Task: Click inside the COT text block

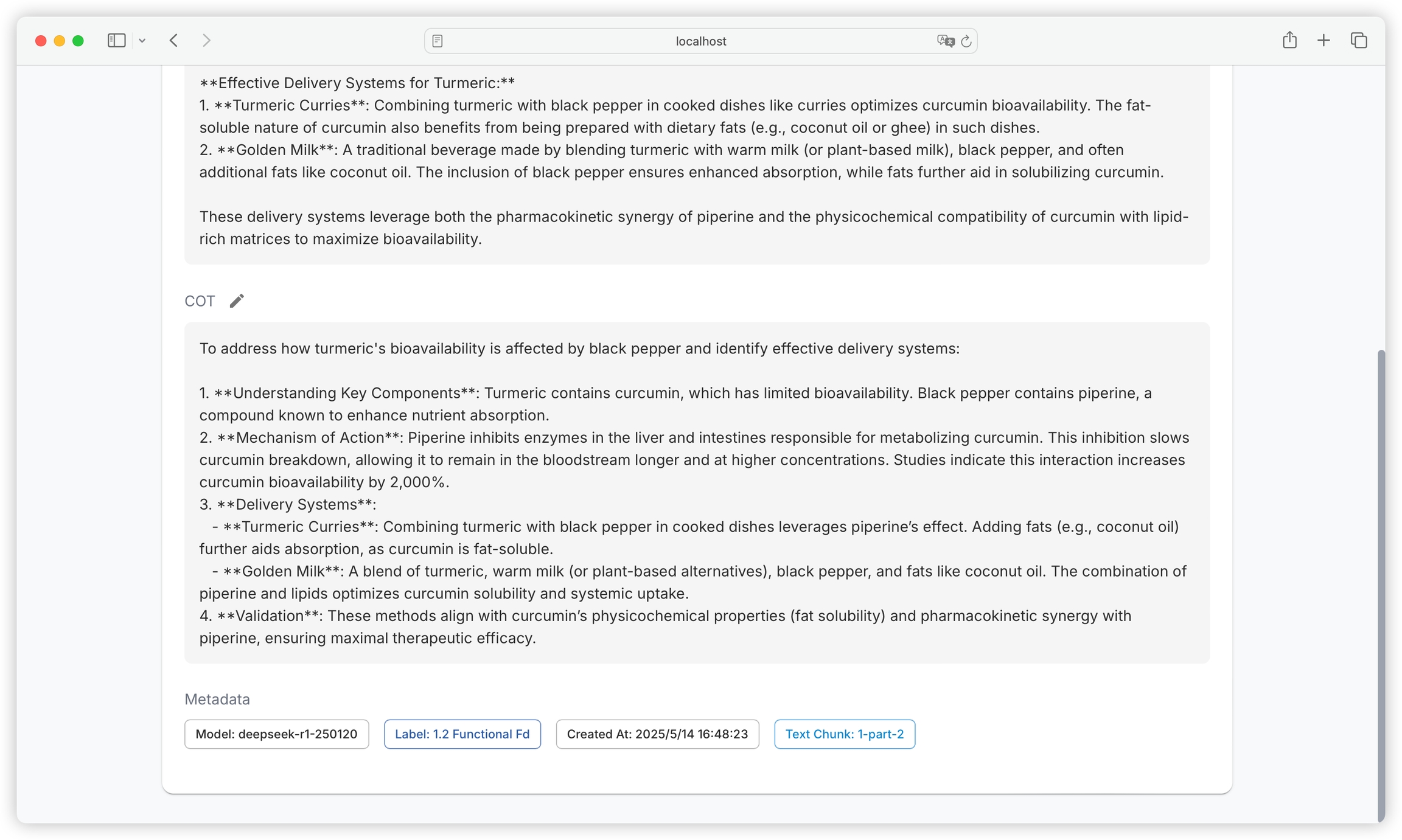Action: coord(696,493)
